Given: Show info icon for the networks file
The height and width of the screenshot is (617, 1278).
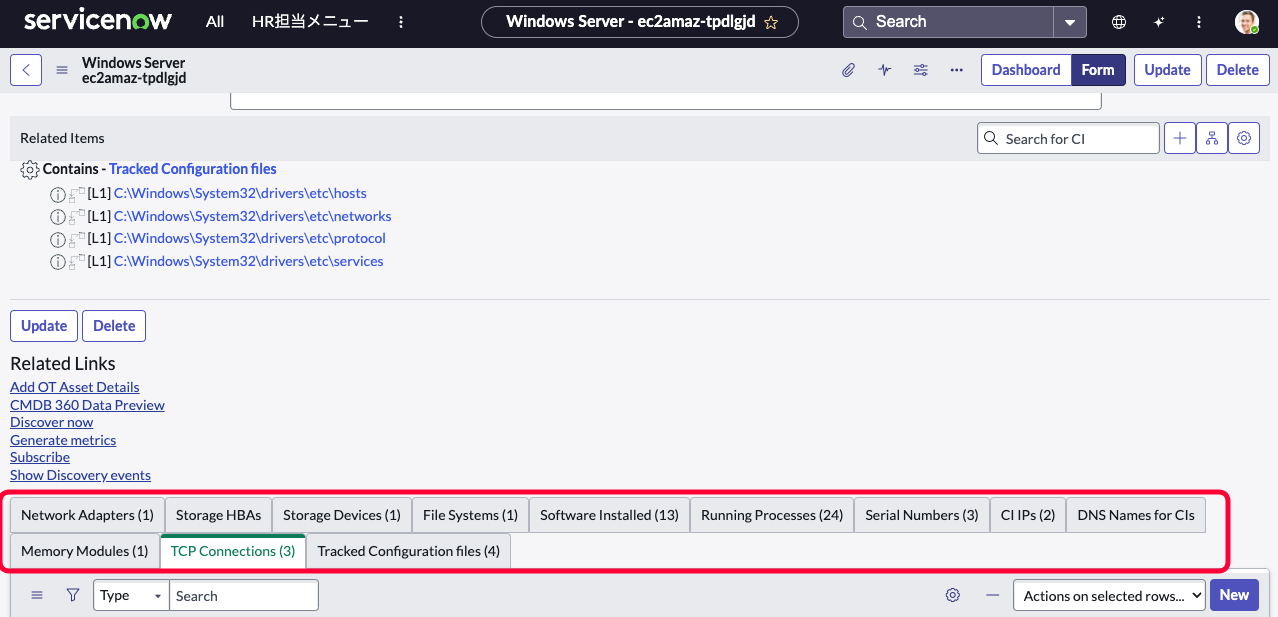Looking at the screenshot, I should click(x=58, y=217).
